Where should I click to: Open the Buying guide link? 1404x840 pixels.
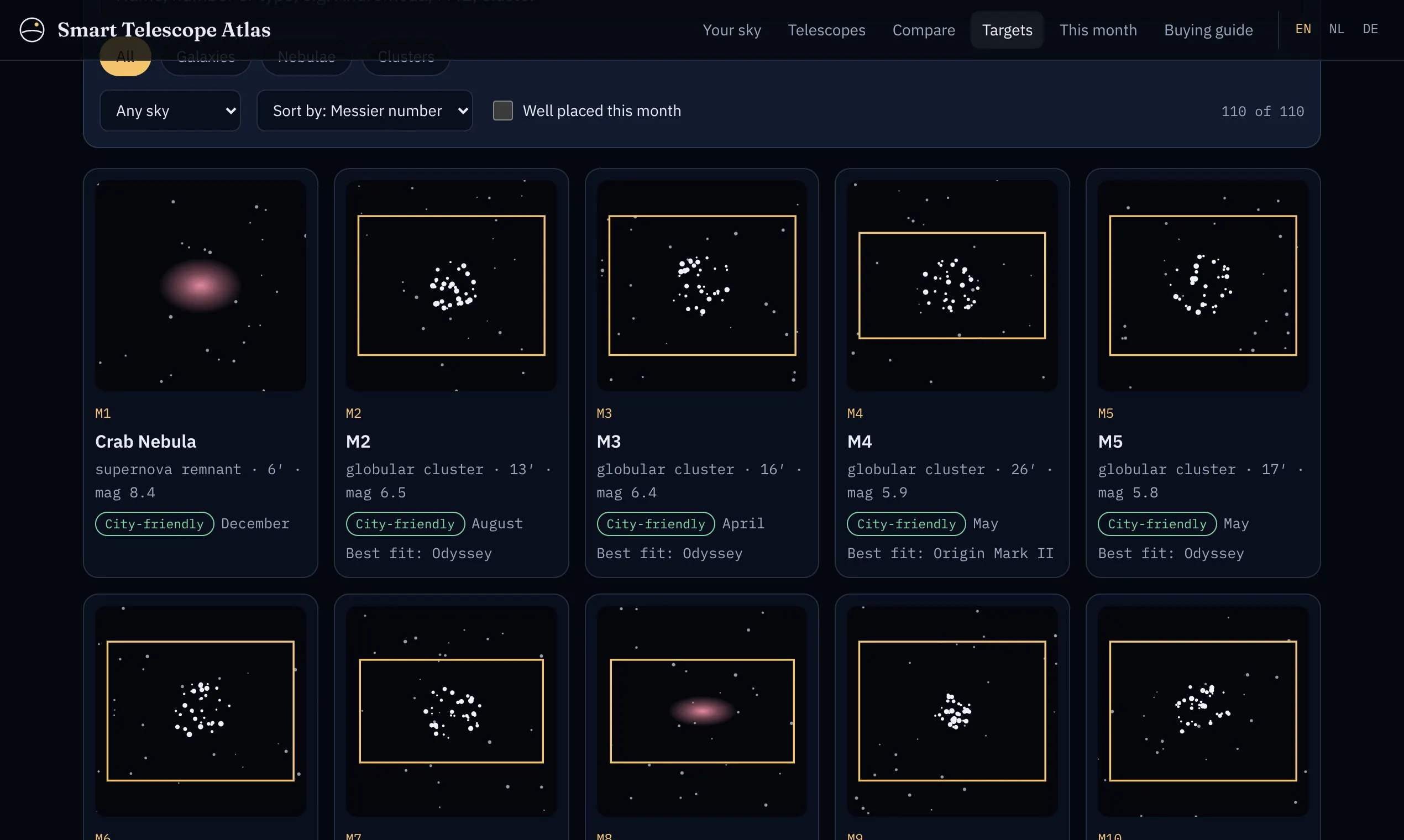tap(1208, 30)
